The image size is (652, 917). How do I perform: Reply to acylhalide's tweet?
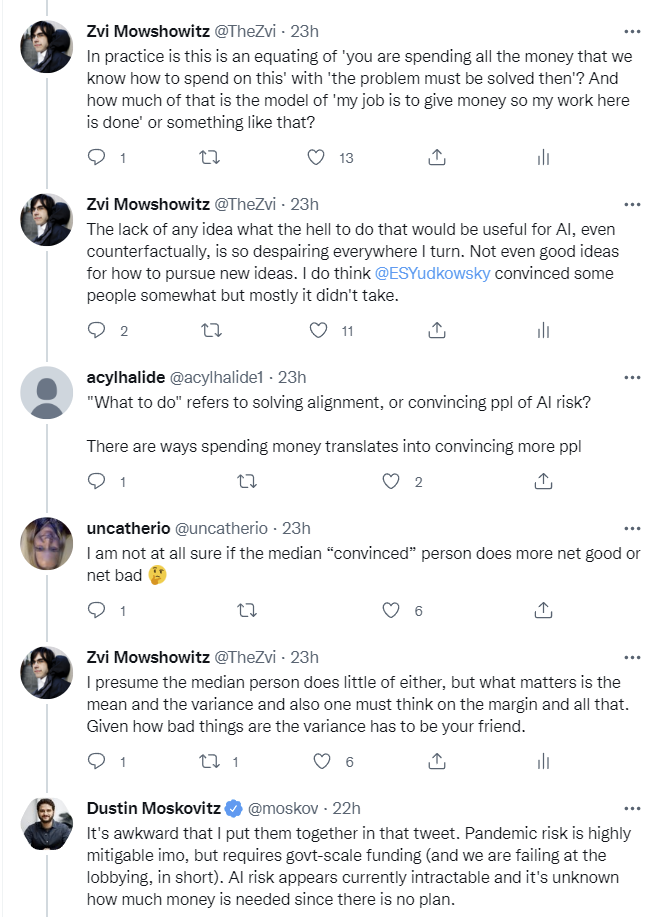[97, 481]
